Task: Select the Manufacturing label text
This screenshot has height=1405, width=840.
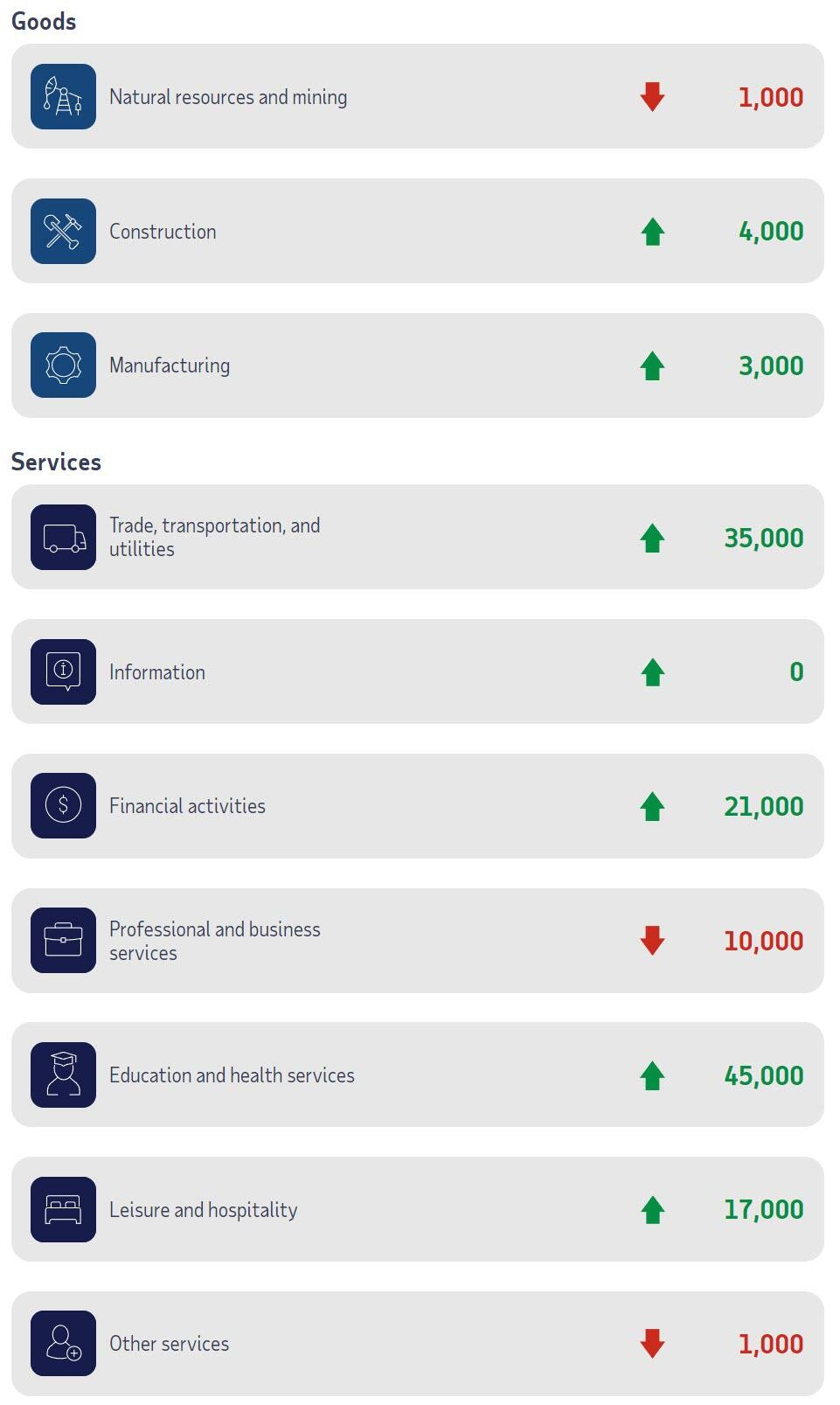Action: (x=170, y=365)
